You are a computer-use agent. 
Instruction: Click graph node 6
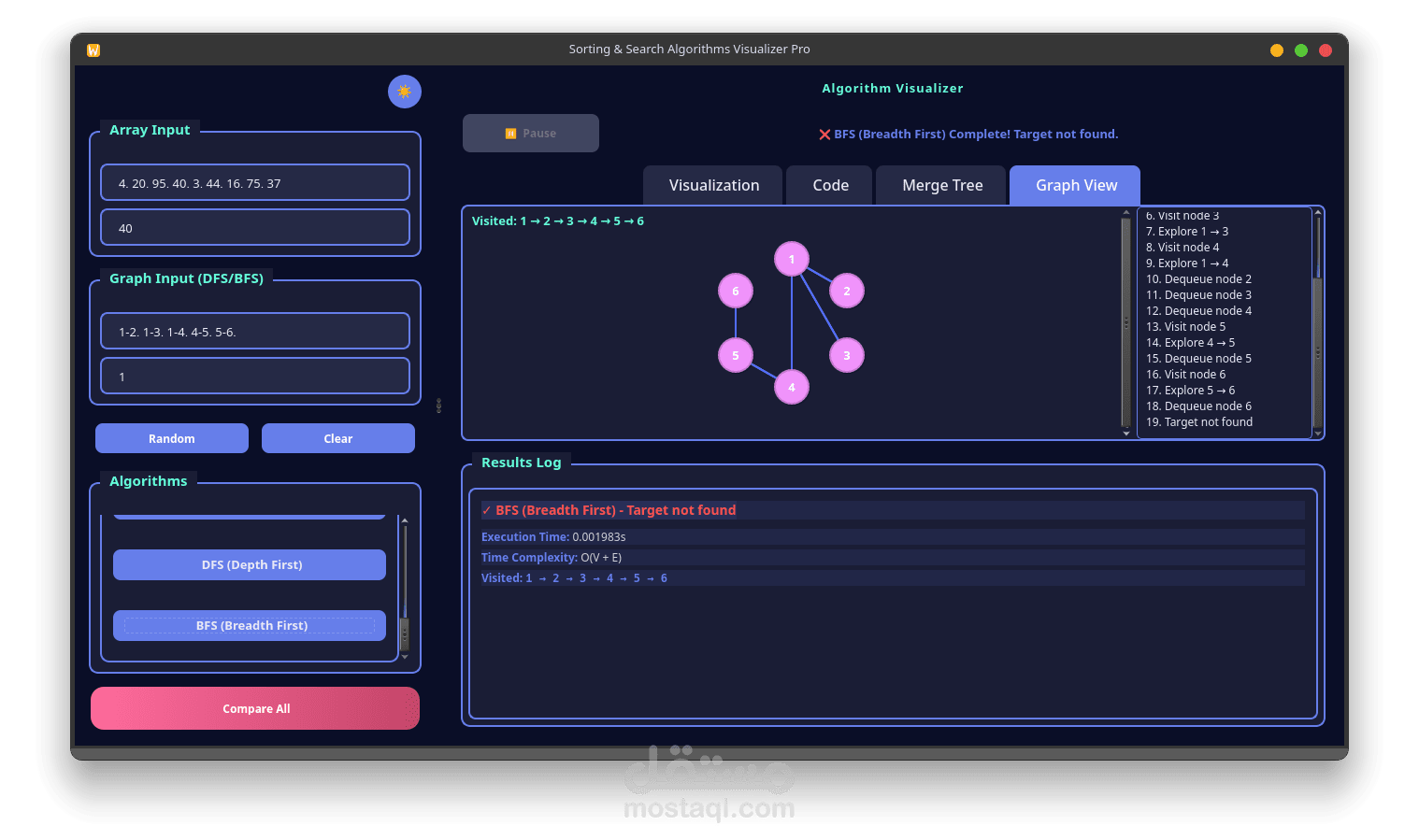736,291
